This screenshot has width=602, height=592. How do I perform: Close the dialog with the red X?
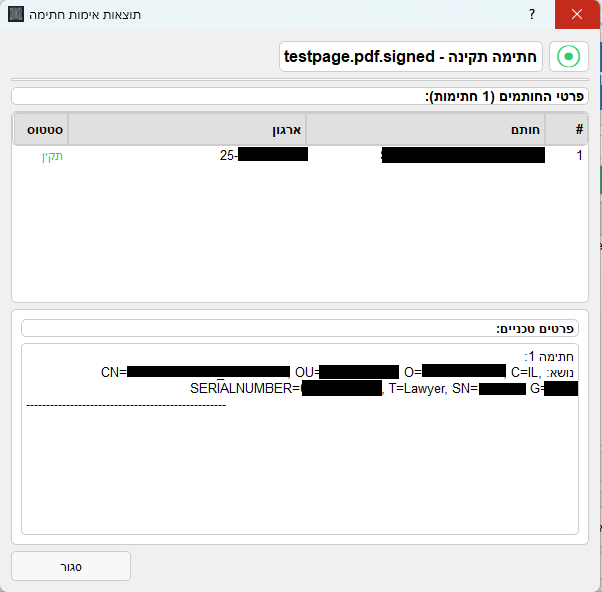[x=577, y=14]
